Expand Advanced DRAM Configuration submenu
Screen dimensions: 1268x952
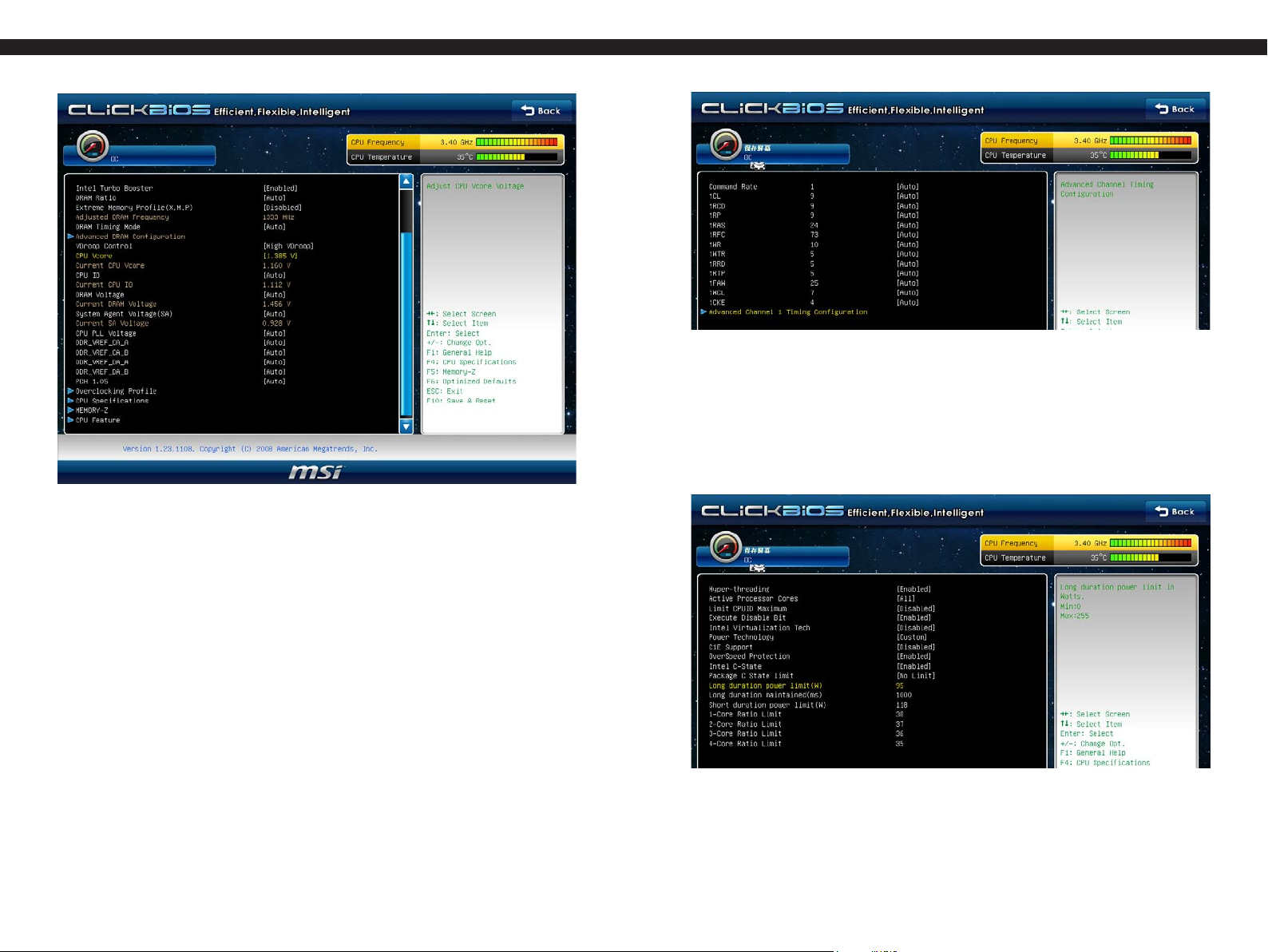(x=130, y=236)
